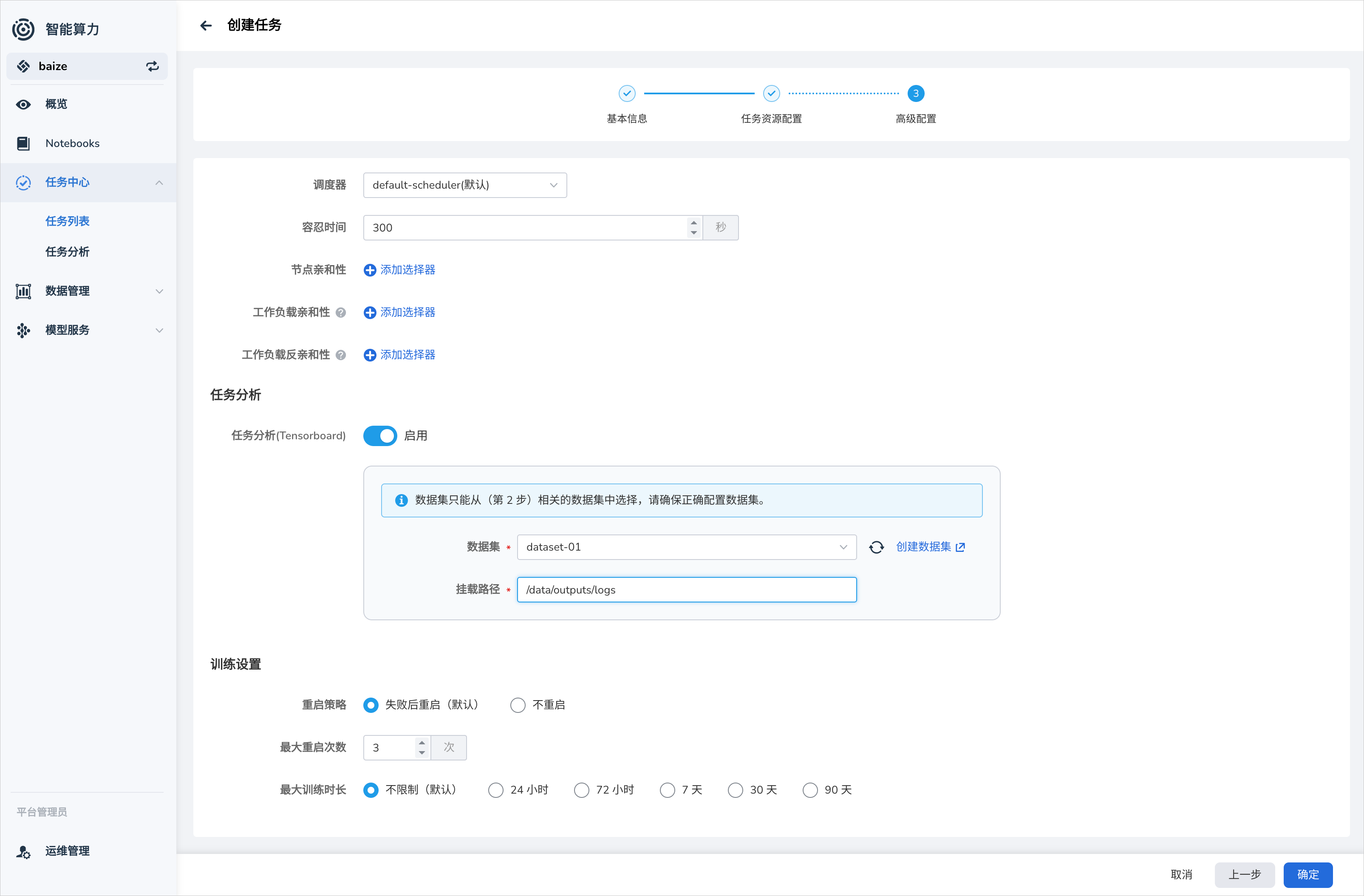Refresh the dataset list icon
Screen dimensions: 1364x896
click(876, 547)
